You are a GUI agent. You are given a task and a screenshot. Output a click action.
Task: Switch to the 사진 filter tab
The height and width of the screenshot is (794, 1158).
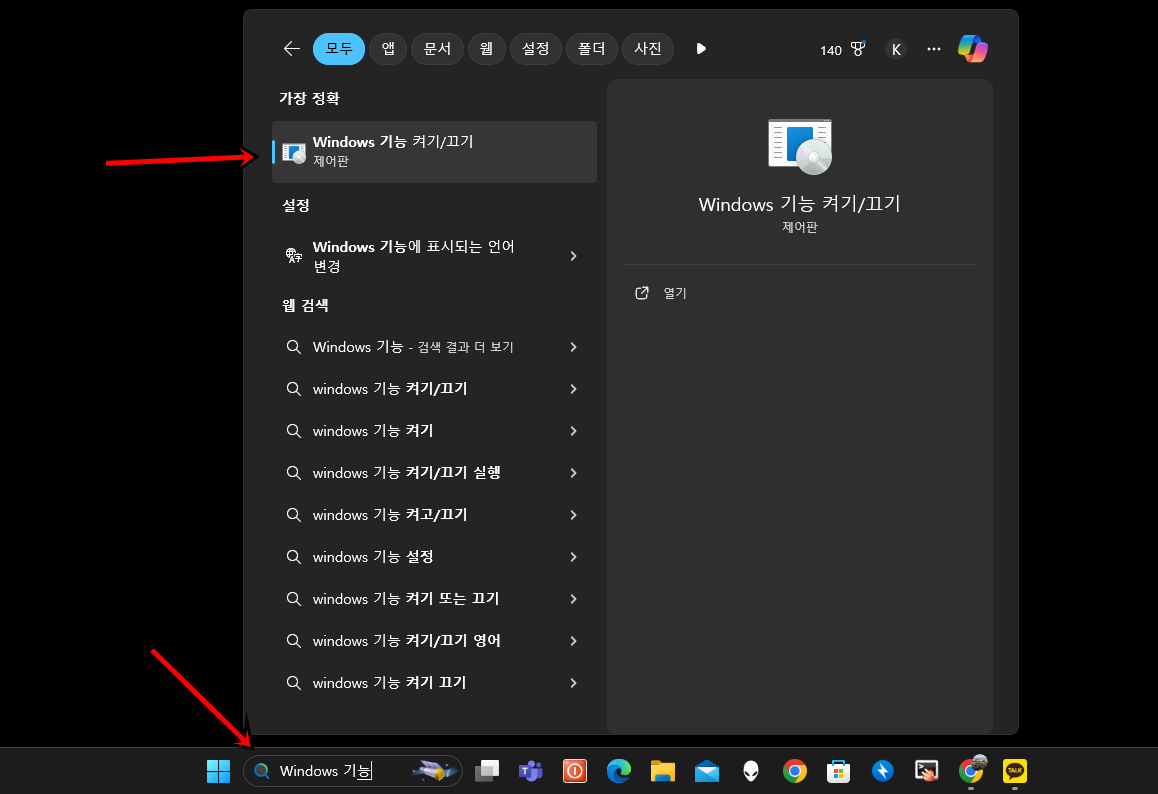point(648,49)
